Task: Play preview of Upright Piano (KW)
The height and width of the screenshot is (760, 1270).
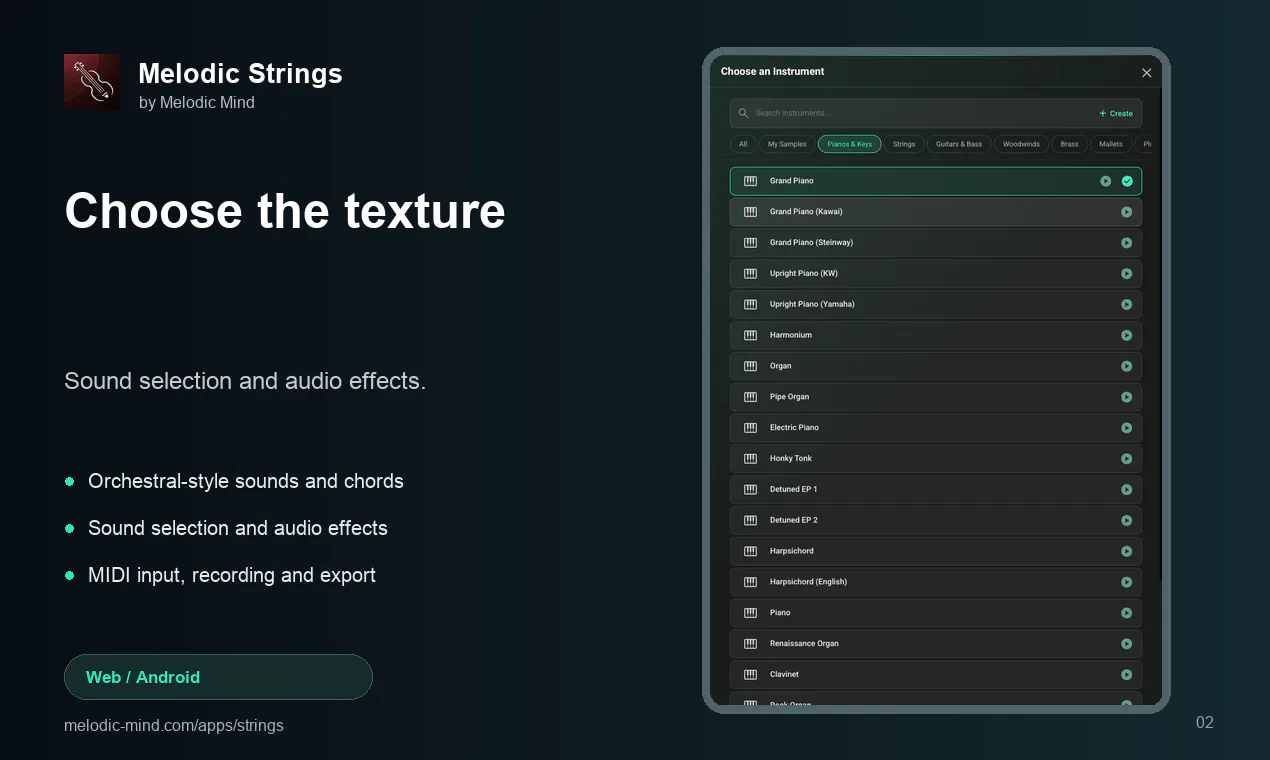Action: (x=1126, y=274)
